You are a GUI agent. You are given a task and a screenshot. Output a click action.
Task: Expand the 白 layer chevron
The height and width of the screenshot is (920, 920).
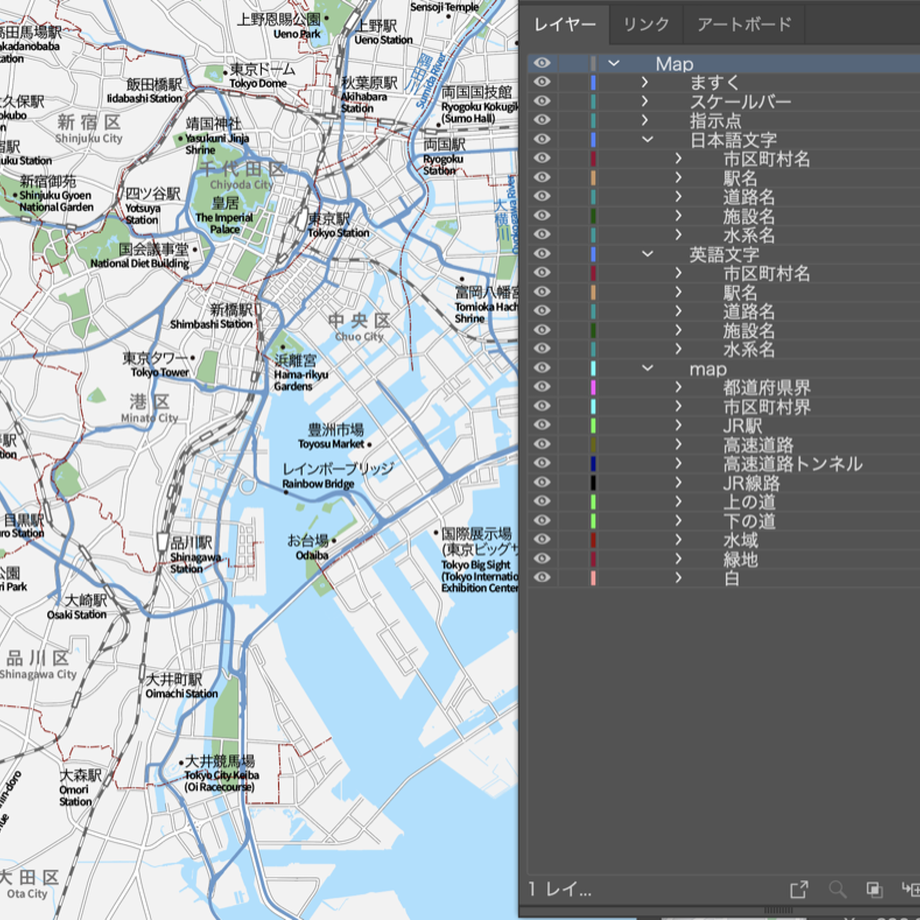coord(678,577)
